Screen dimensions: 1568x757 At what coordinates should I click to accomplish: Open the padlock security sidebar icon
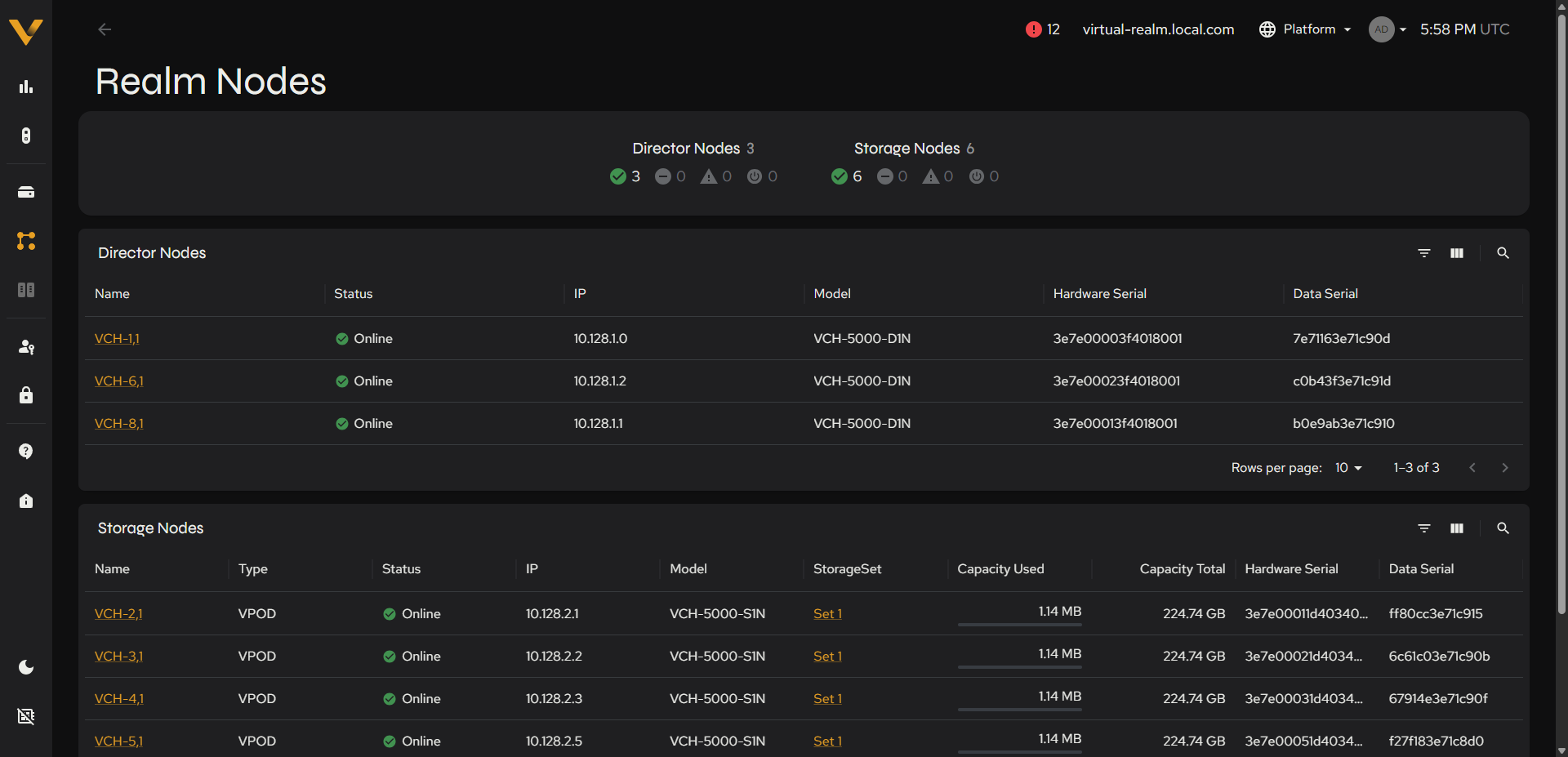[x=26, y=395]
